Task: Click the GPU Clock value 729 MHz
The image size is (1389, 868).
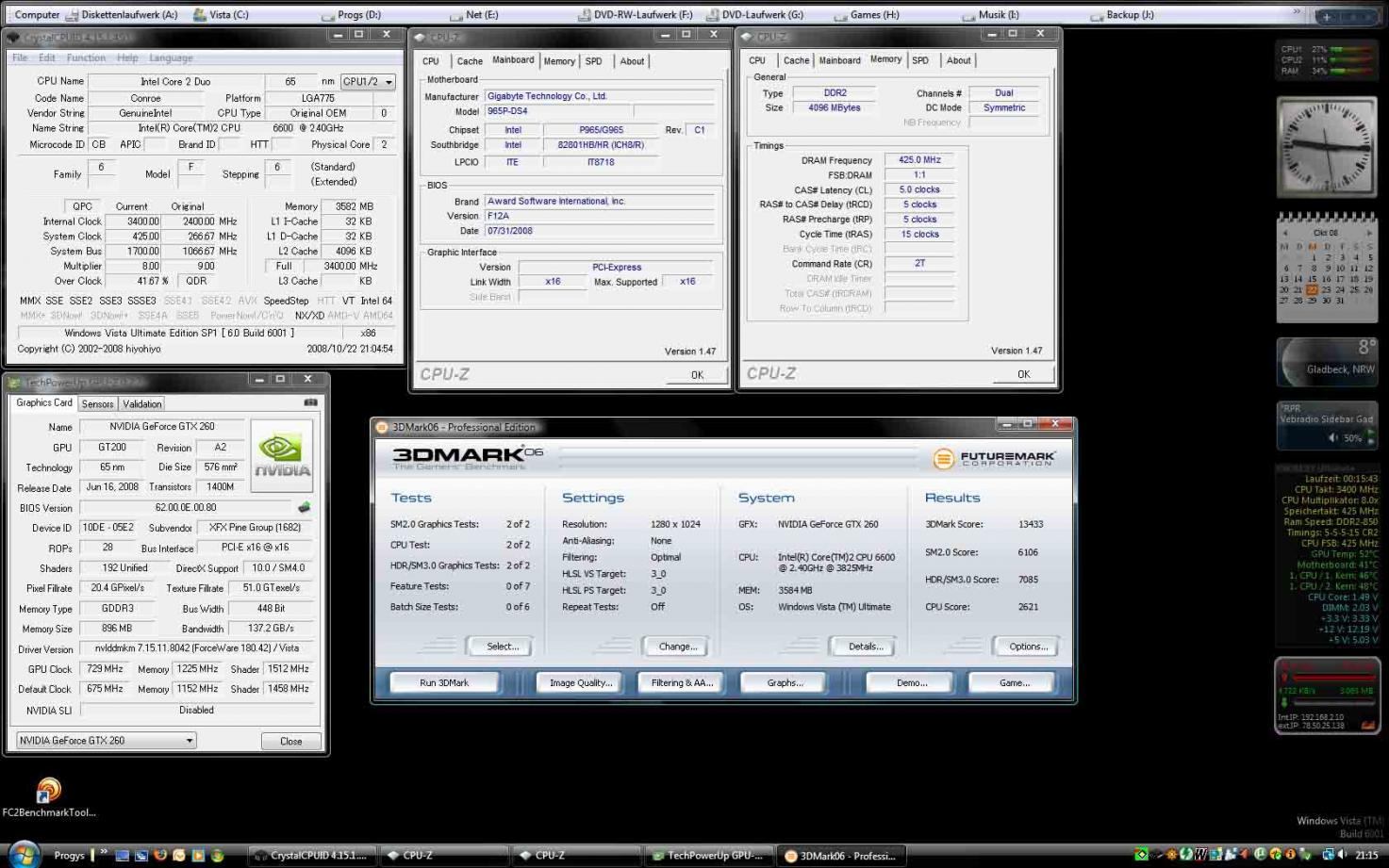Action: coord(105,668)
